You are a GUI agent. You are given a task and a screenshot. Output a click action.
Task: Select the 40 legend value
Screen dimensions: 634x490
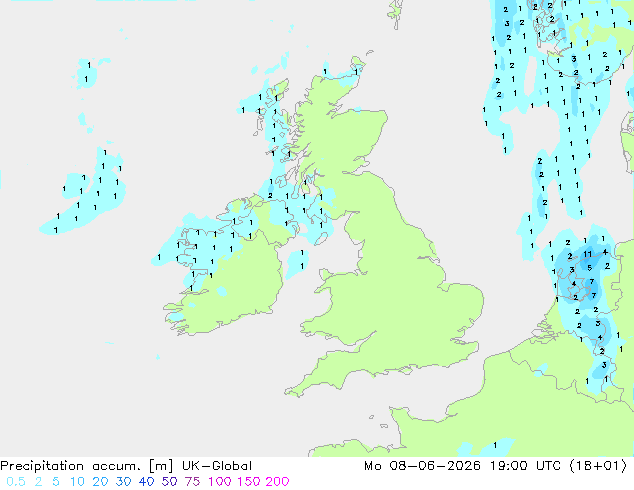146,482
